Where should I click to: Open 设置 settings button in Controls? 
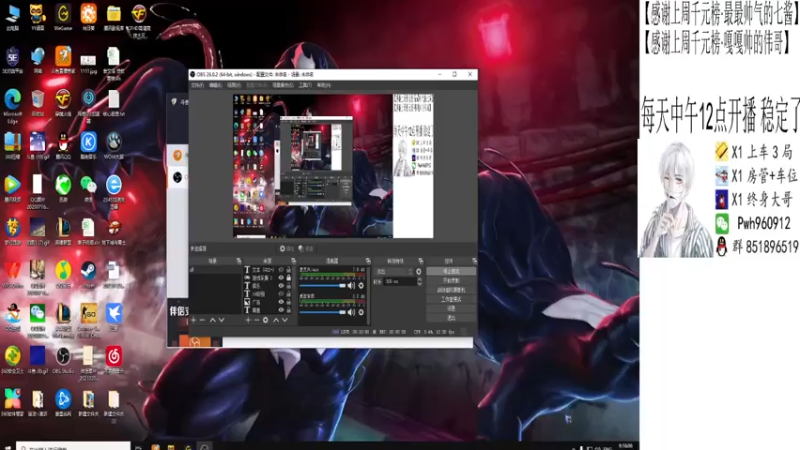tap(451, 308)
